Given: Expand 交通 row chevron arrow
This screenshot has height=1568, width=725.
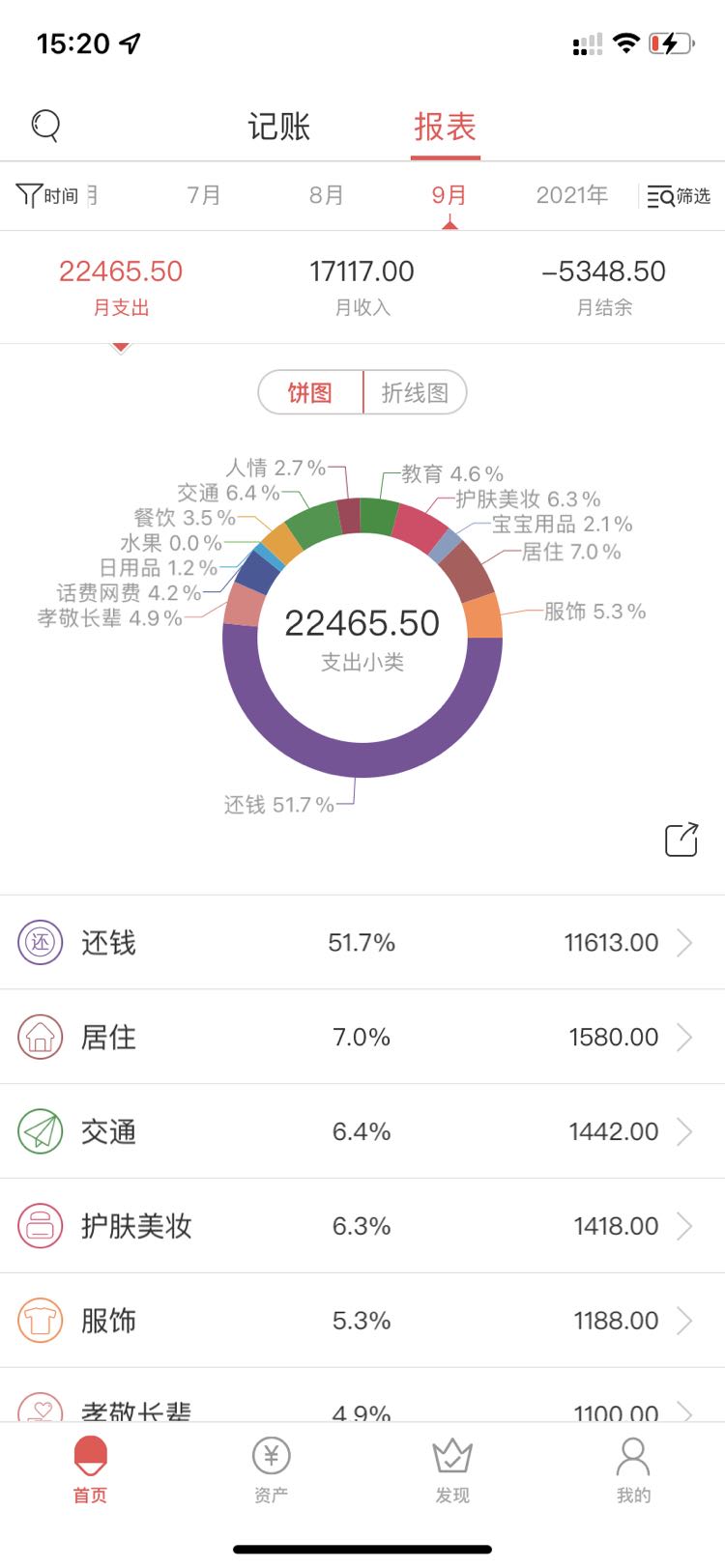Looking at the screenshot, I should coord(684,1131).
